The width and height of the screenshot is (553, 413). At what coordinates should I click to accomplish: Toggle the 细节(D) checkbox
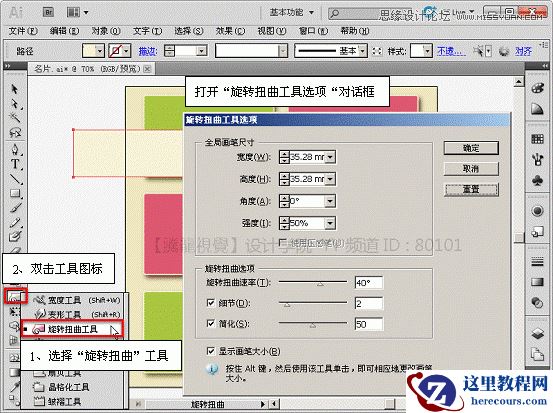(x=211, y=303)
